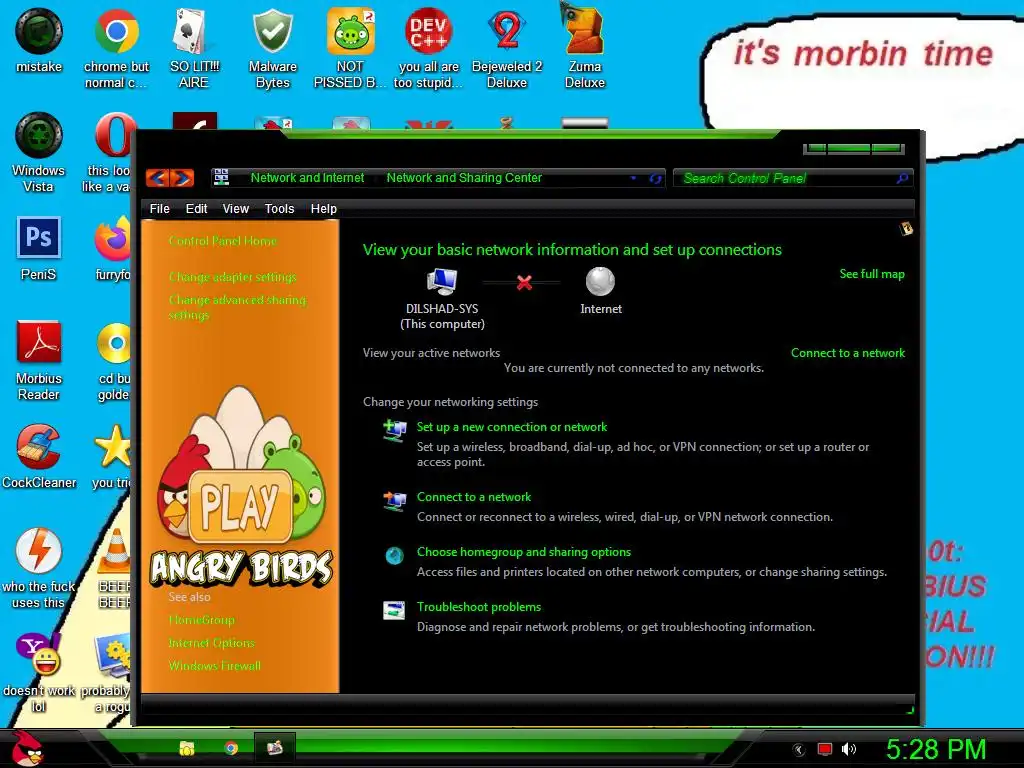Click the DILSHAD-SYS computer icon
1024x768 pixels.
[x=442, y=281]
